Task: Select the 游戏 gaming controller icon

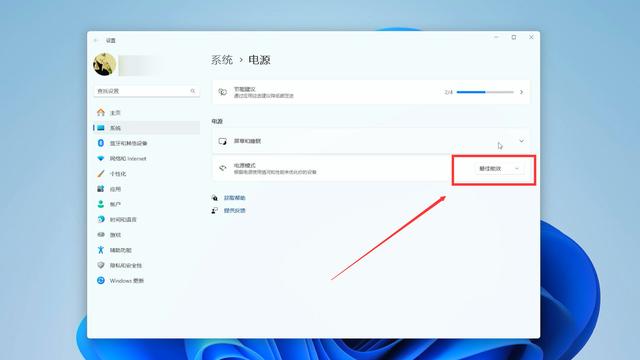Action: (101, 235)
